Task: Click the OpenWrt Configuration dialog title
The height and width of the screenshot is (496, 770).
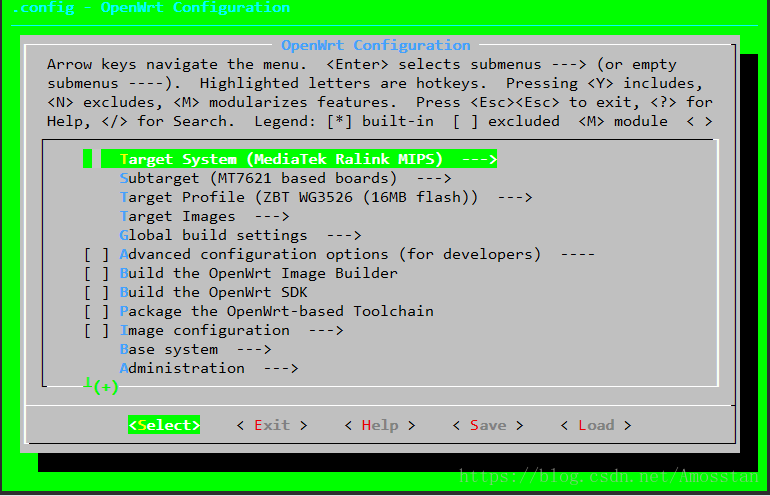Action: pos(376,45)
